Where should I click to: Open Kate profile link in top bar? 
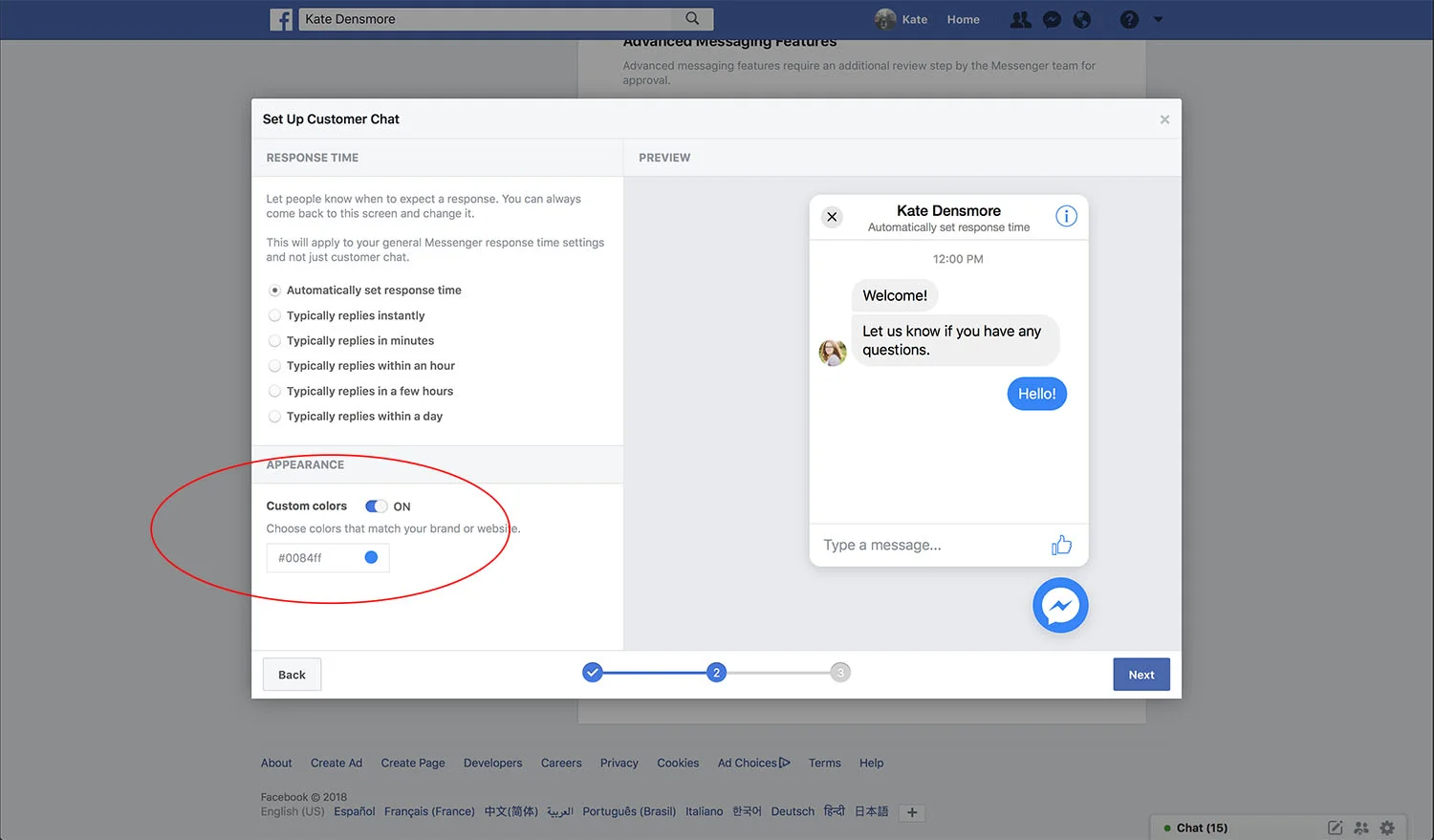[915, 19]
